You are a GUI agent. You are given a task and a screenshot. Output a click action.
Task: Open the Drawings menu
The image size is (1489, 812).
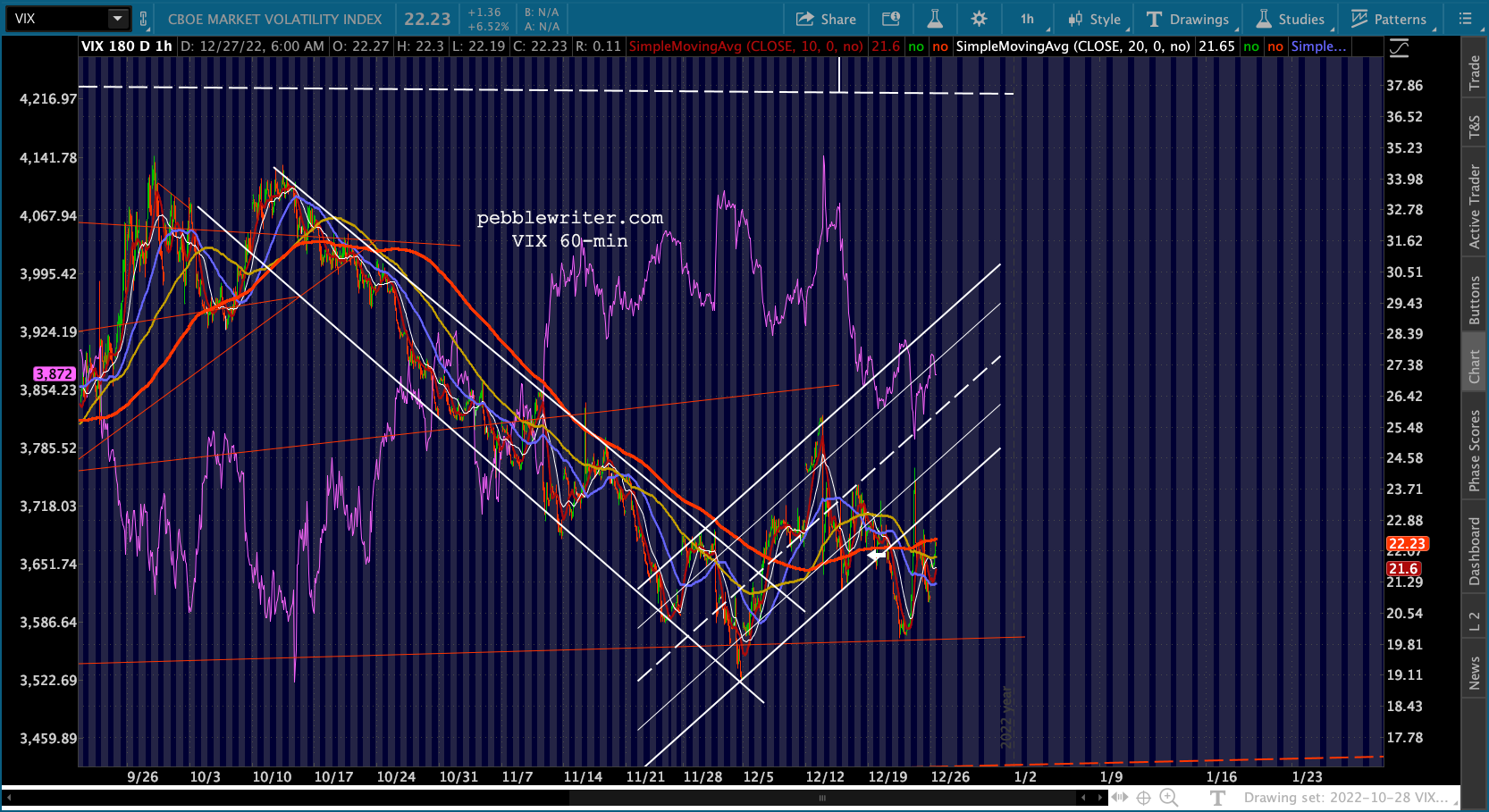[x=1188, y=19]
